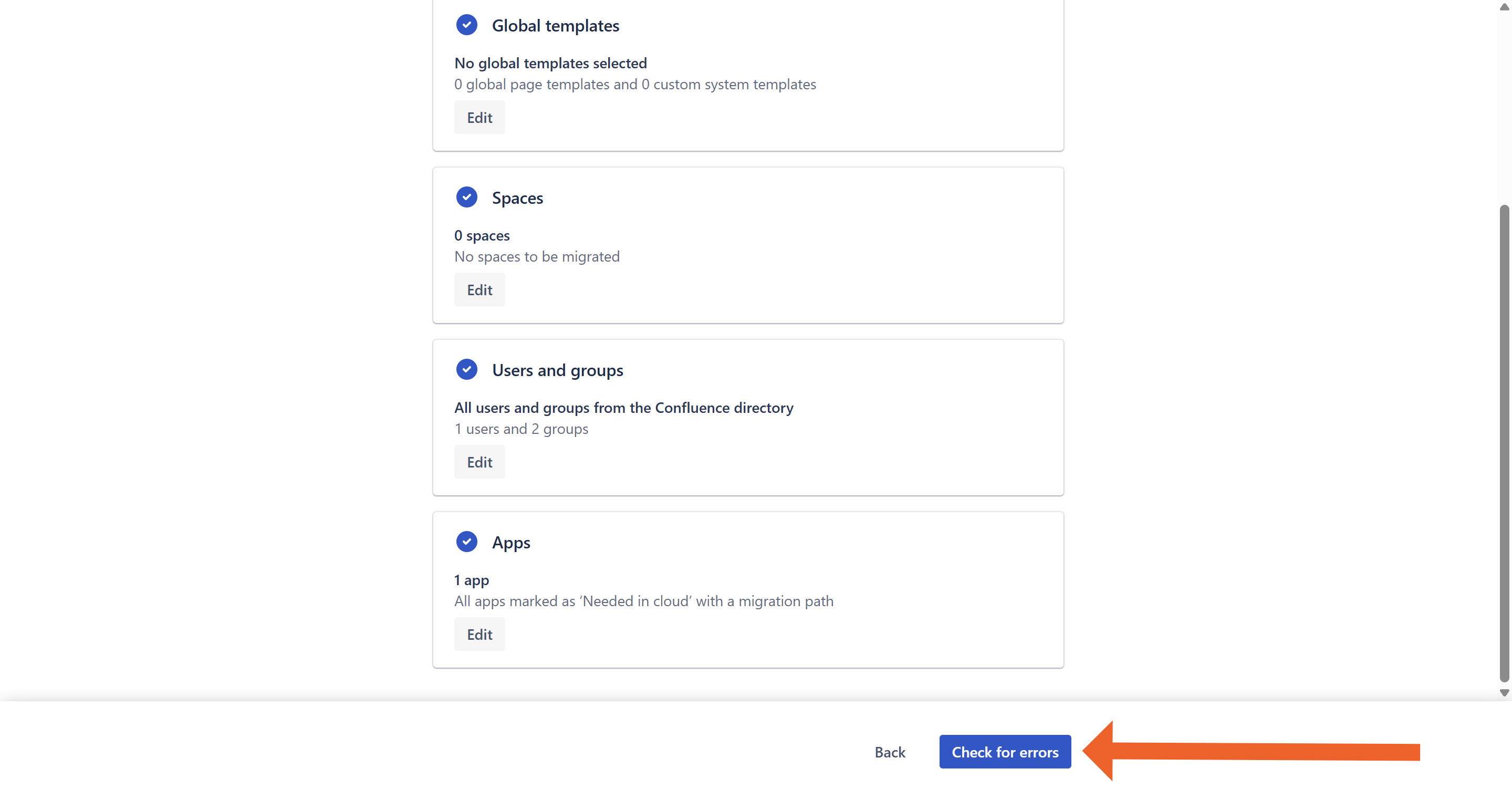This screenshot has width=1512, height=800.
Task: Go back with the Back button
Action: (889, 752)
